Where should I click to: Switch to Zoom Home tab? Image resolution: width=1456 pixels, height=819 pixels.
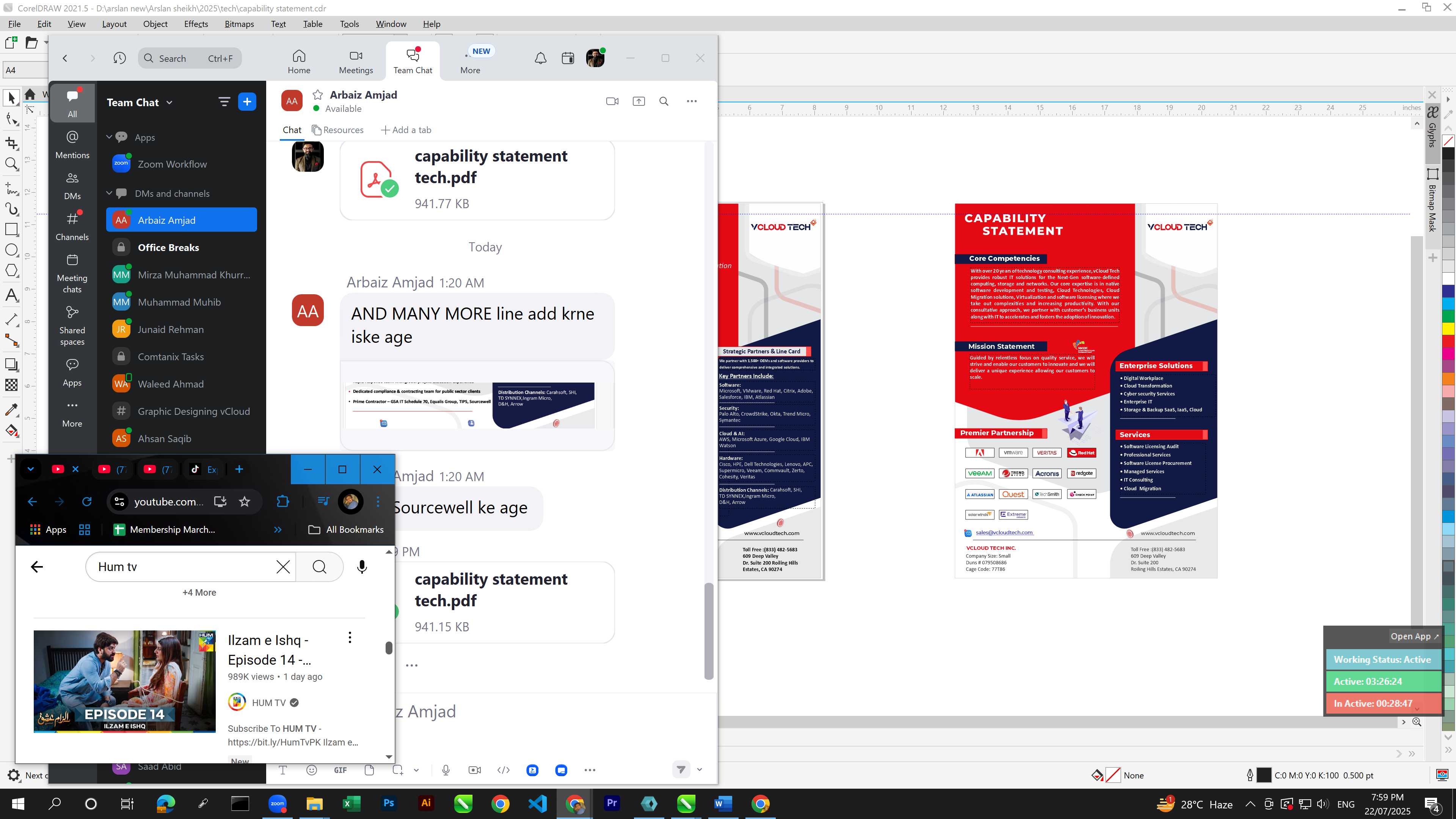(299, 61)
